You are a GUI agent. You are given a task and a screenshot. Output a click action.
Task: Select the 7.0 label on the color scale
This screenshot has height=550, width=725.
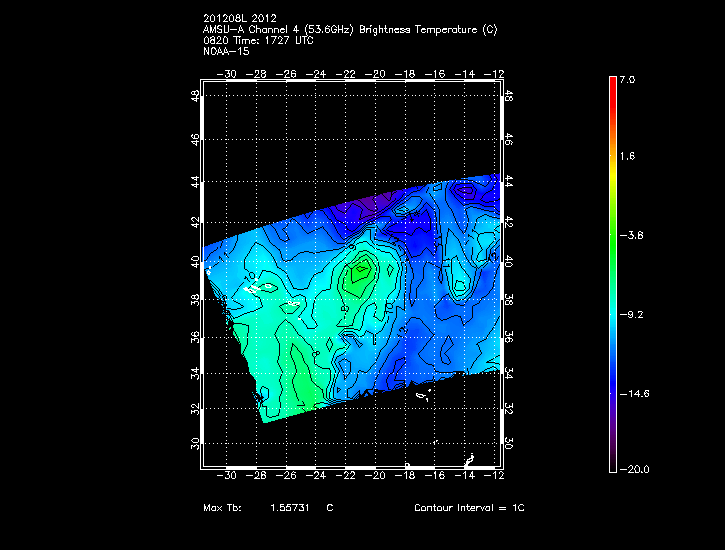tap(627, 79)
